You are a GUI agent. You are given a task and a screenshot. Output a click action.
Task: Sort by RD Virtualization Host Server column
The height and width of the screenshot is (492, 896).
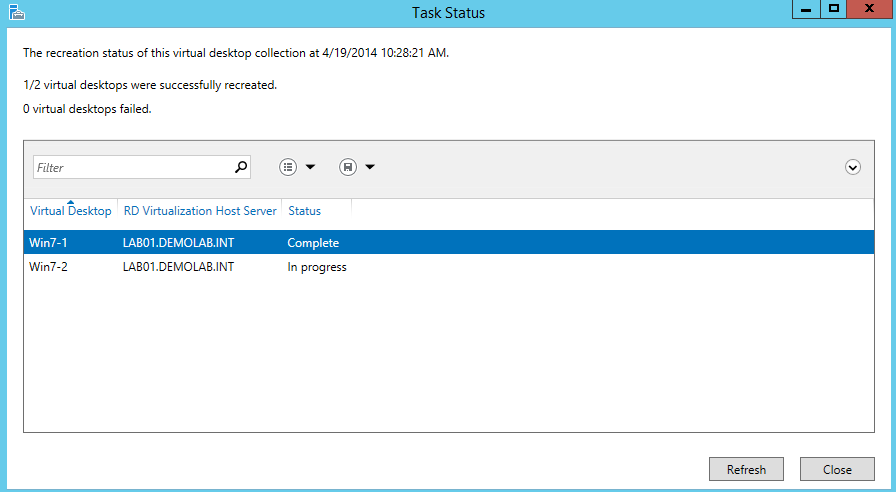200,211
